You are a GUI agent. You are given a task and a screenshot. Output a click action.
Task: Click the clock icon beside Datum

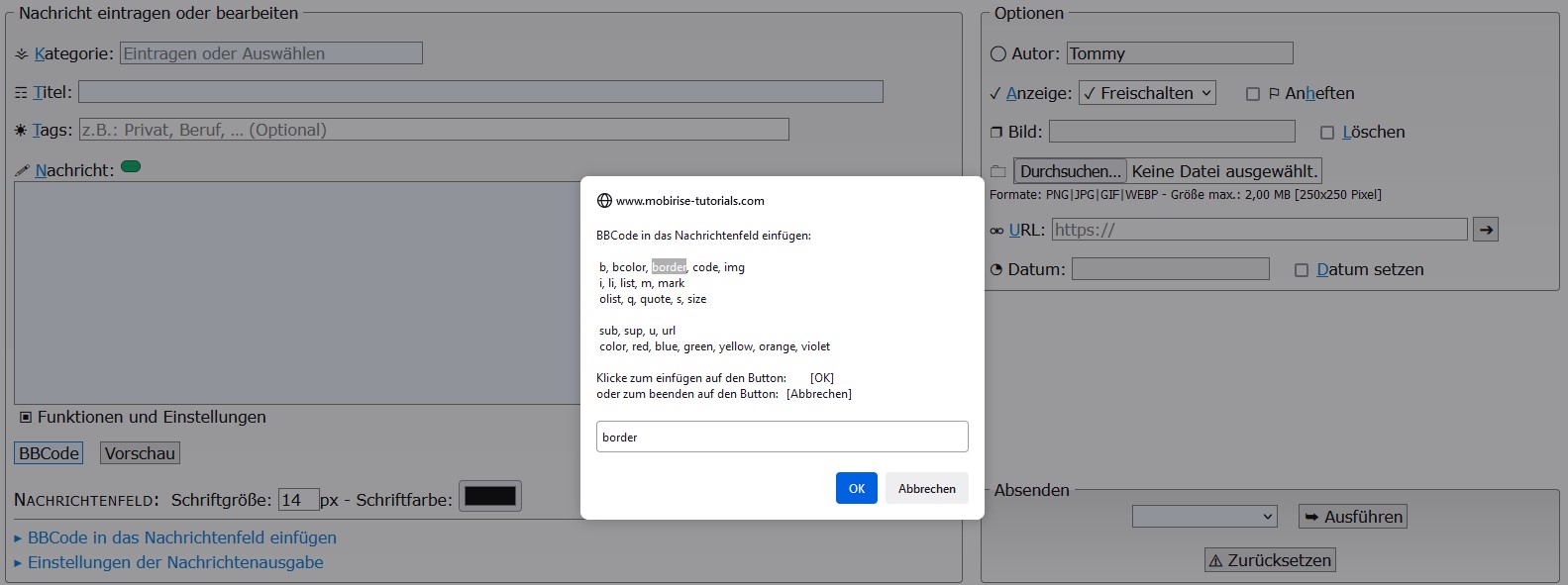coord(996,270)
